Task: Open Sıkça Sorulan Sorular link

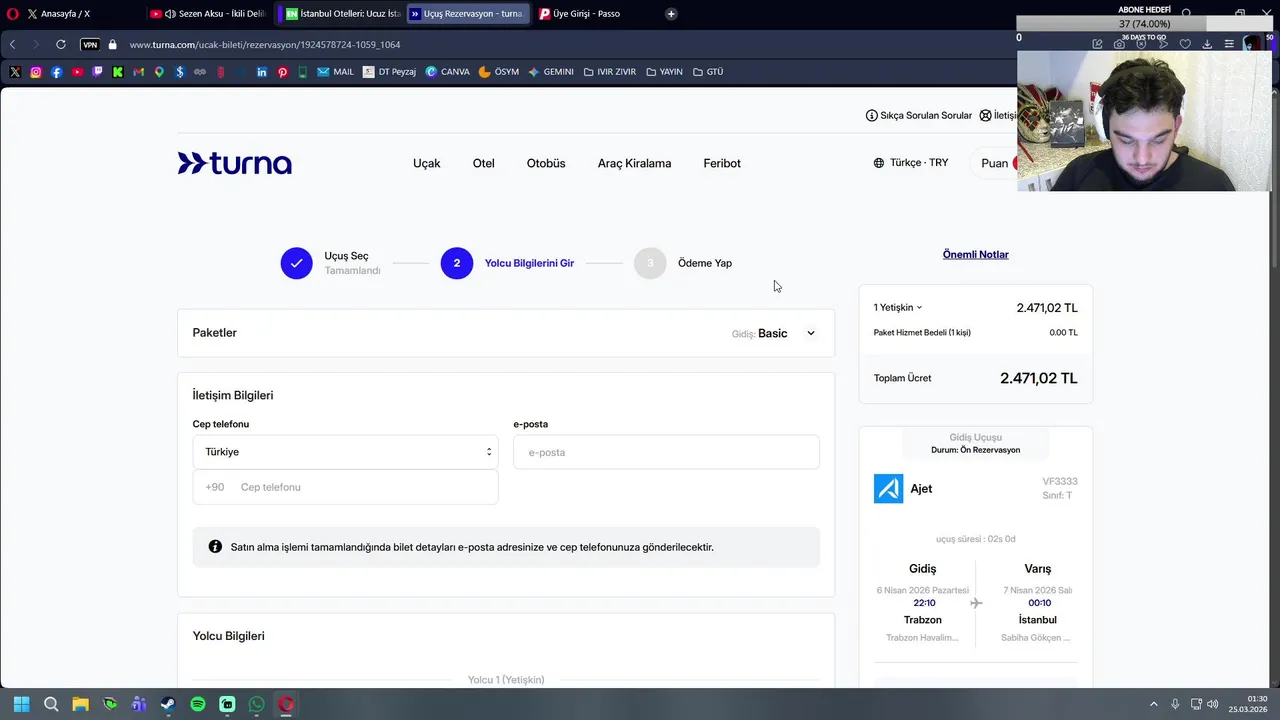Action: click(919, 115)
